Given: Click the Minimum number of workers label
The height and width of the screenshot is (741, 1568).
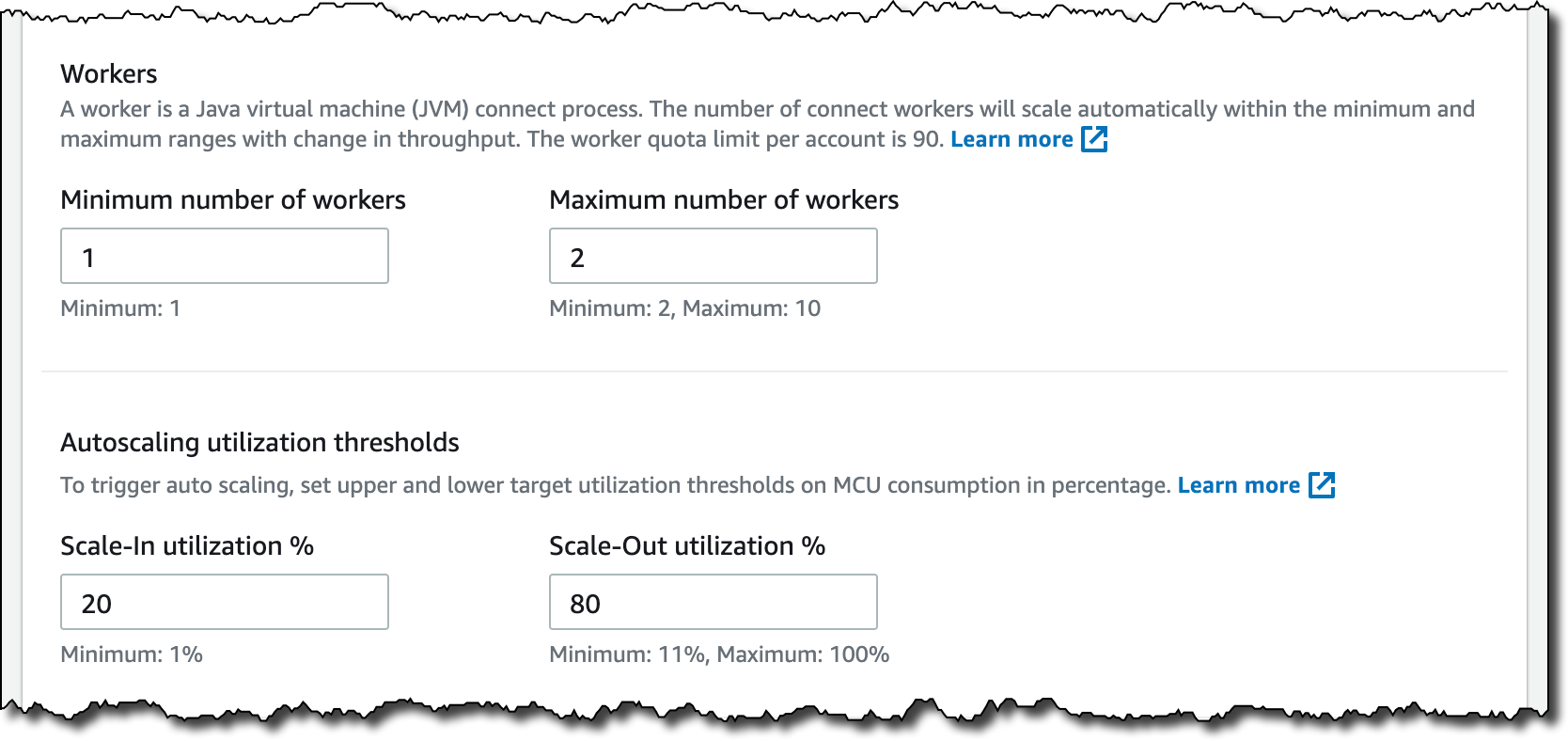Looking at the screenshot, I should click(233, 199).
